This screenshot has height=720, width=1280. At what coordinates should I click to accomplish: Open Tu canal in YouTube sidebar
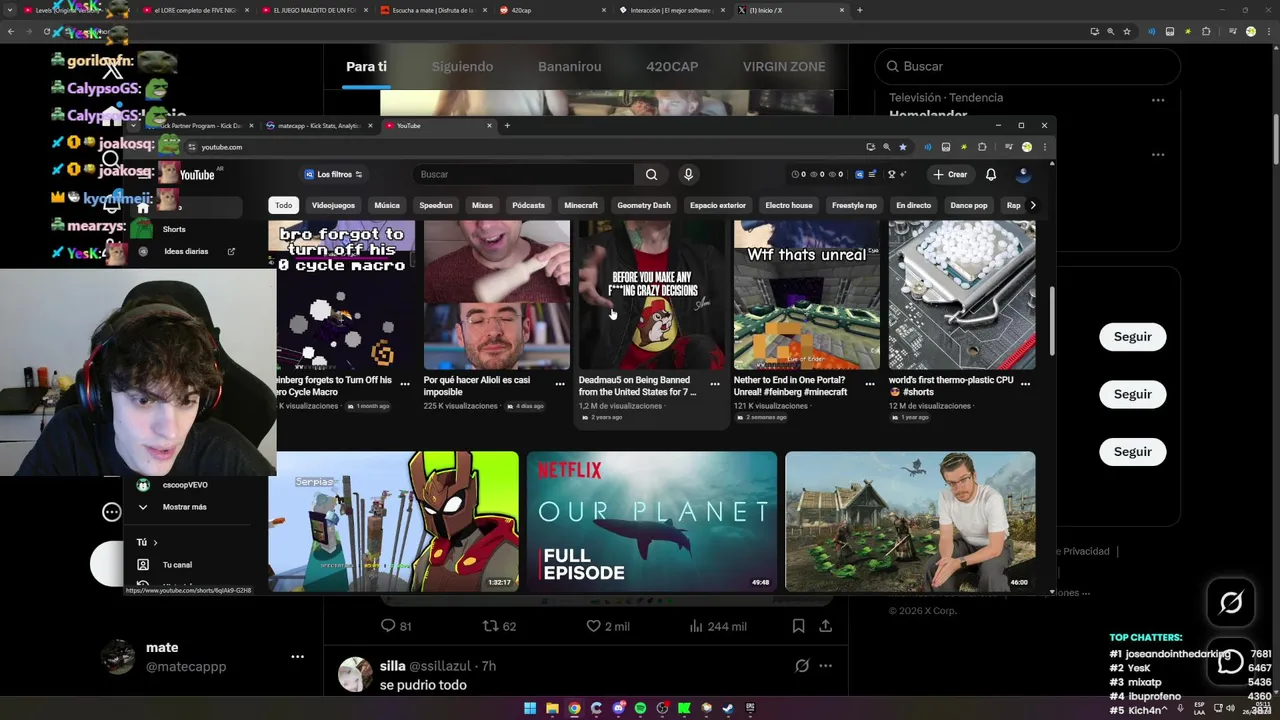(177, 565)
